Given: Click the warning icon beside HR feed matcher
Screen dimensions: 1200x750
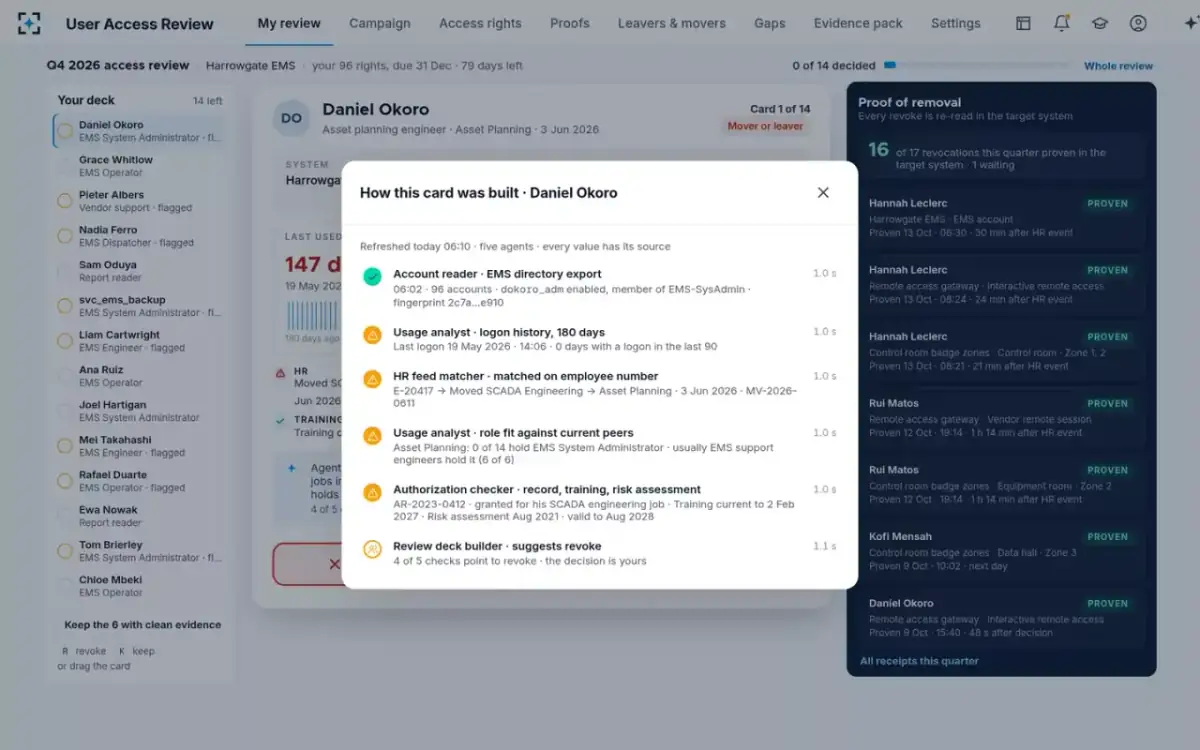Looking at the screenshot, I should 372,379.
